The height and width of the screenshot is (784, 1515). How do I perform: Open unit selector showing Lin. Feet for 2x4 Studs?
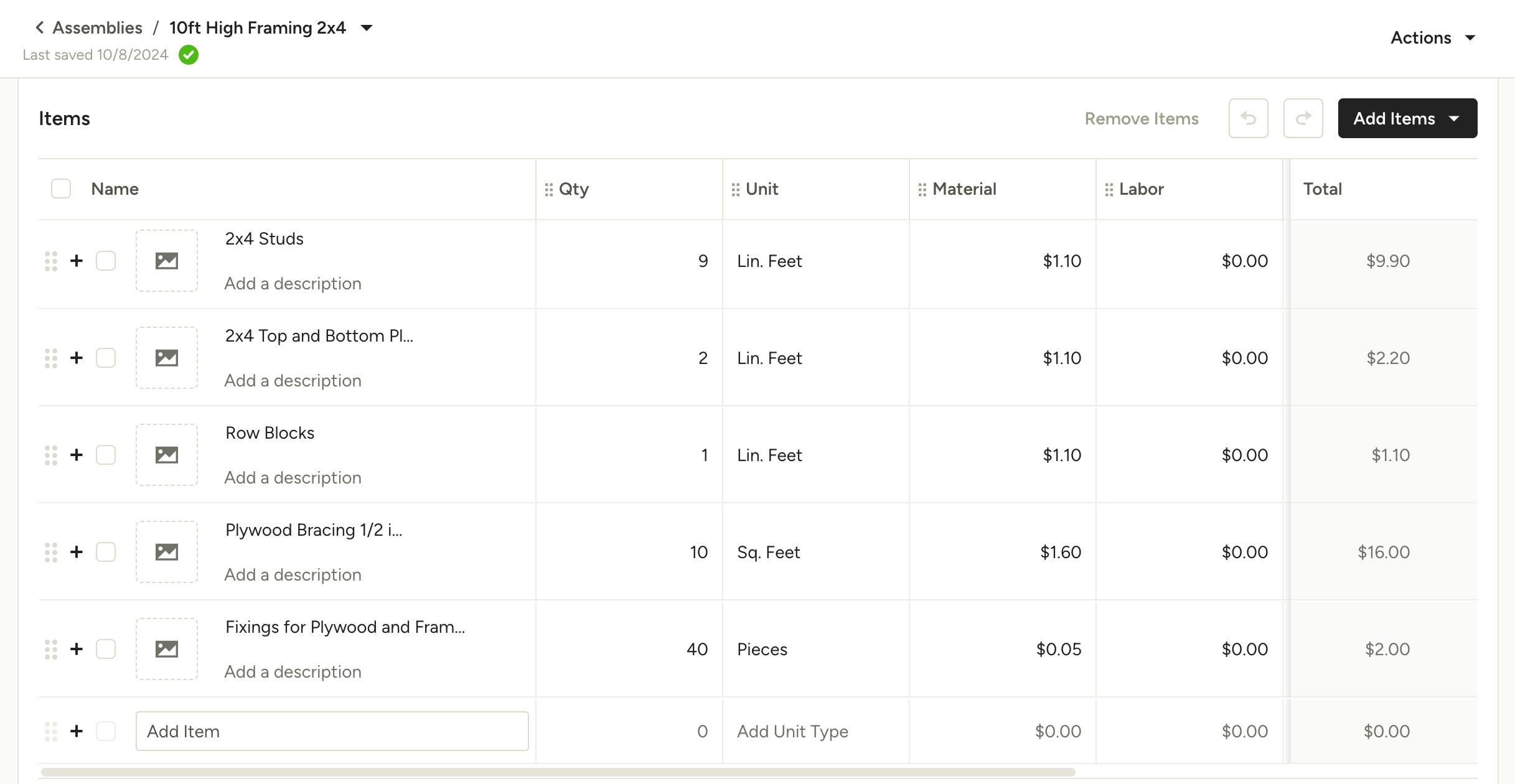[x=815, y=261]
